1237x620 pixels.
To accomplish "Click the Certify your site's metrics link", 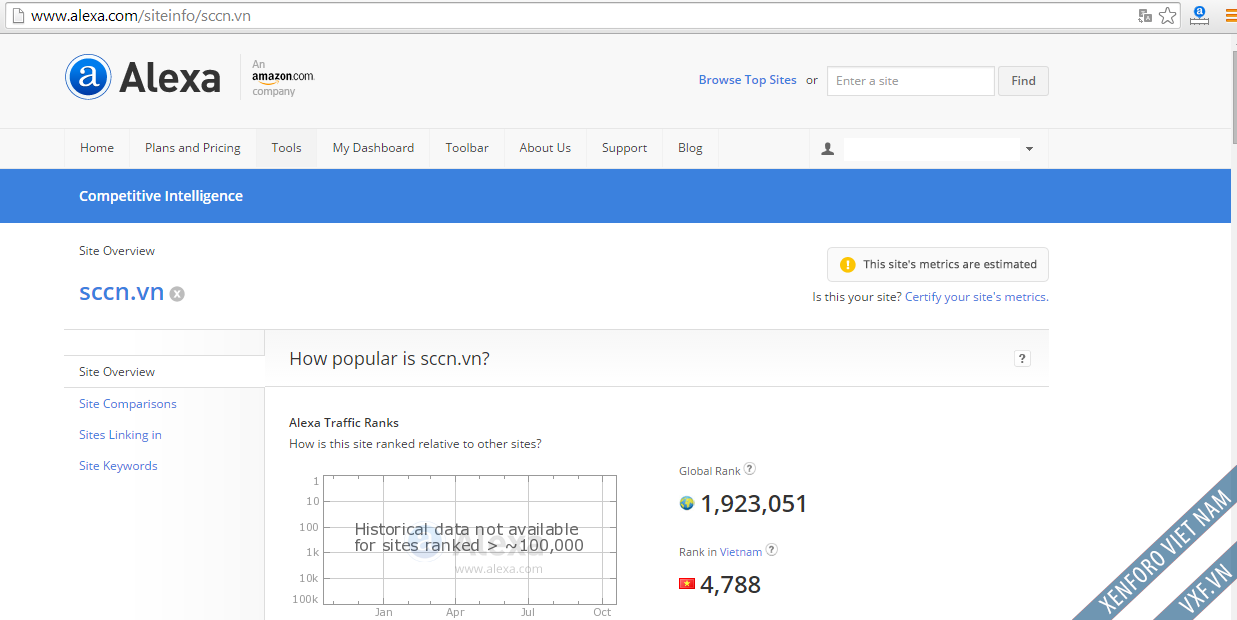I will 977,297.
